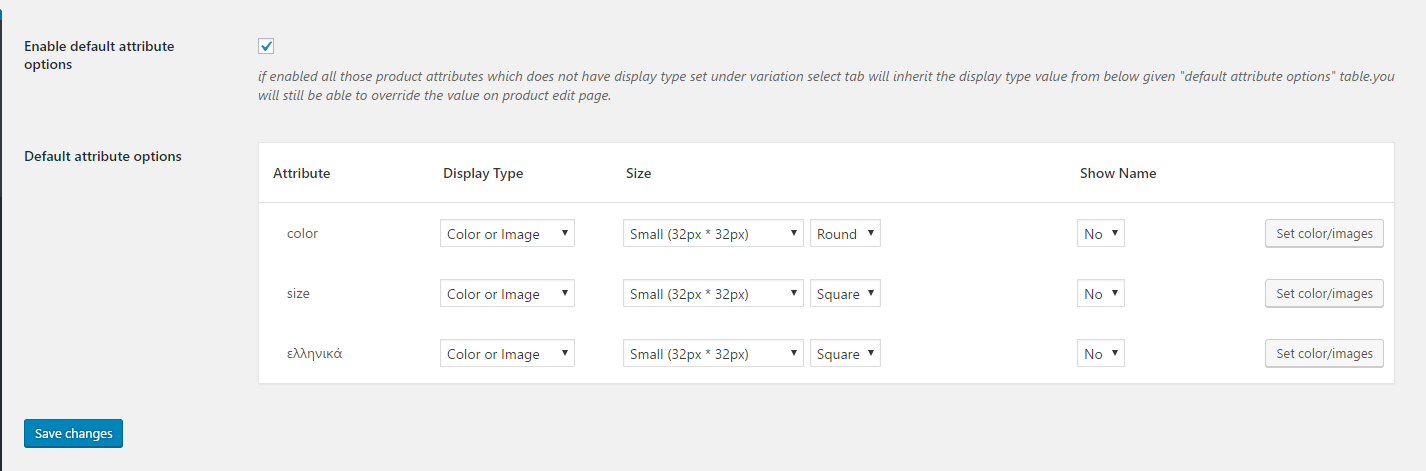Click Set color/images button for color row
This screenshot has height=471, width=1426.
(1324, 233)
